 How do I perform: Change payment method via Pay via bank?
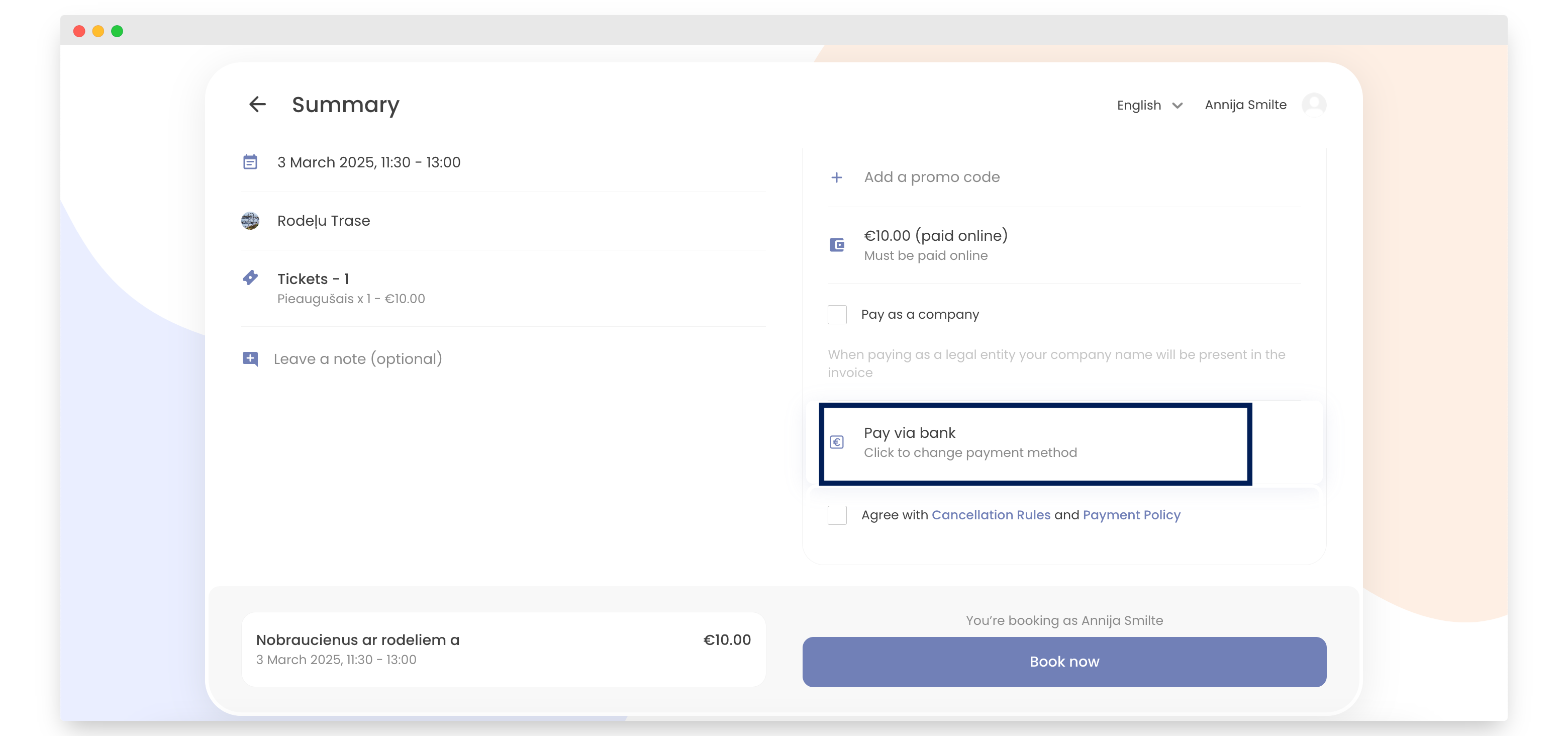(1034, 442)
